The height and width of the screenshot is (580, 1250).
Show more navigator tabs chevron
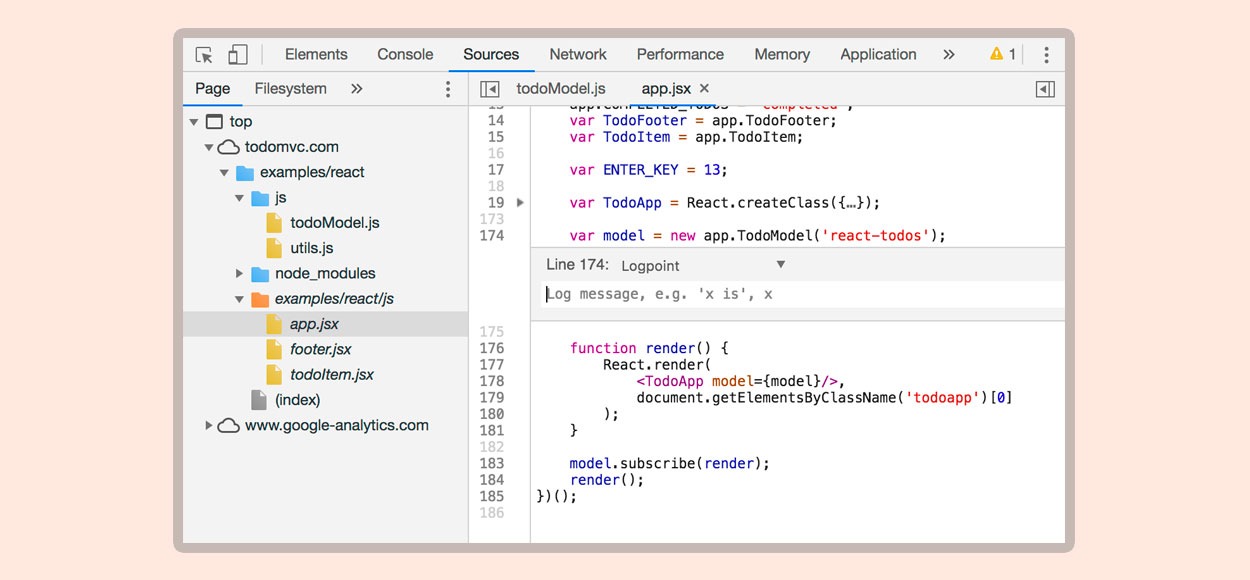(357, 89)
